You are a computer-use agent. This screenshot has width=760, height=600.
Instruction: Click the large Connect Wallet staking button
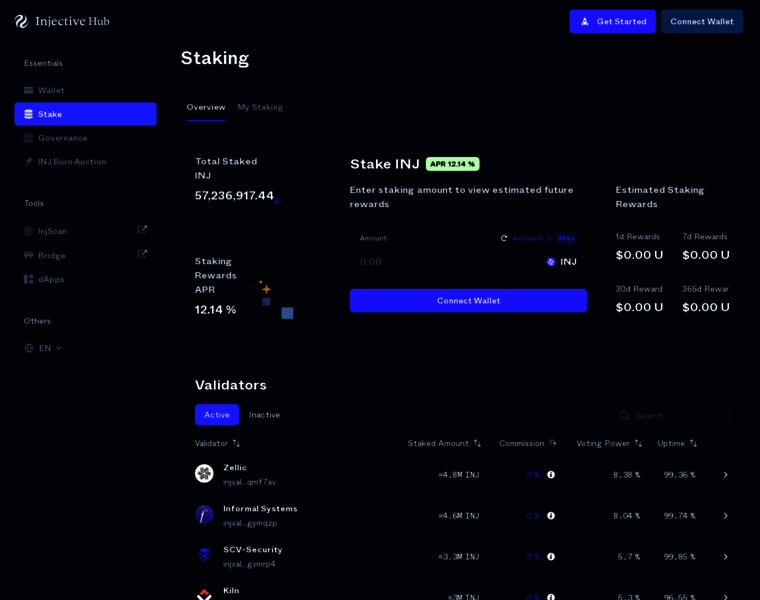click(468, 300)
